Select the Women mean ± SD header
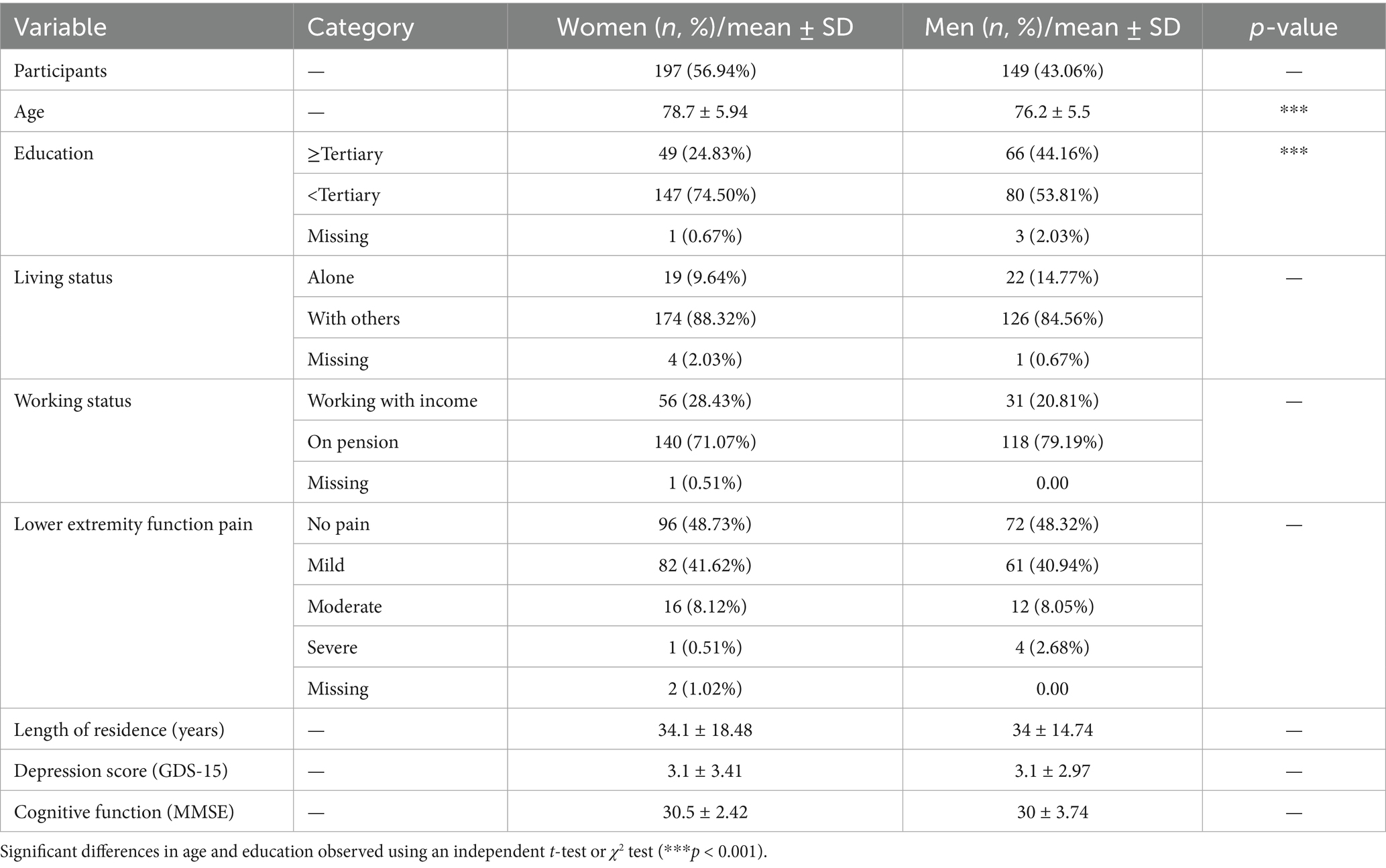This screenshot has height=868, width=1386. (x=705, y=27)
